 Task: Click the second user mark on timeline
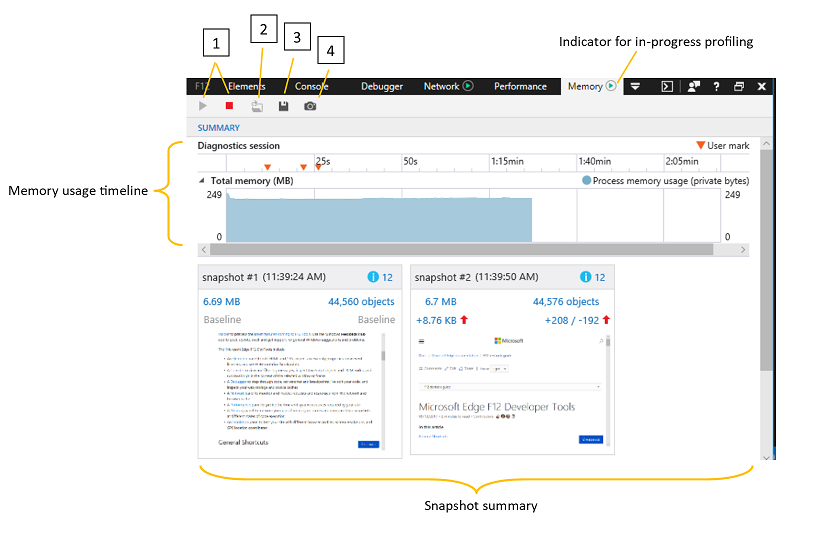click(x=303, y=167)
